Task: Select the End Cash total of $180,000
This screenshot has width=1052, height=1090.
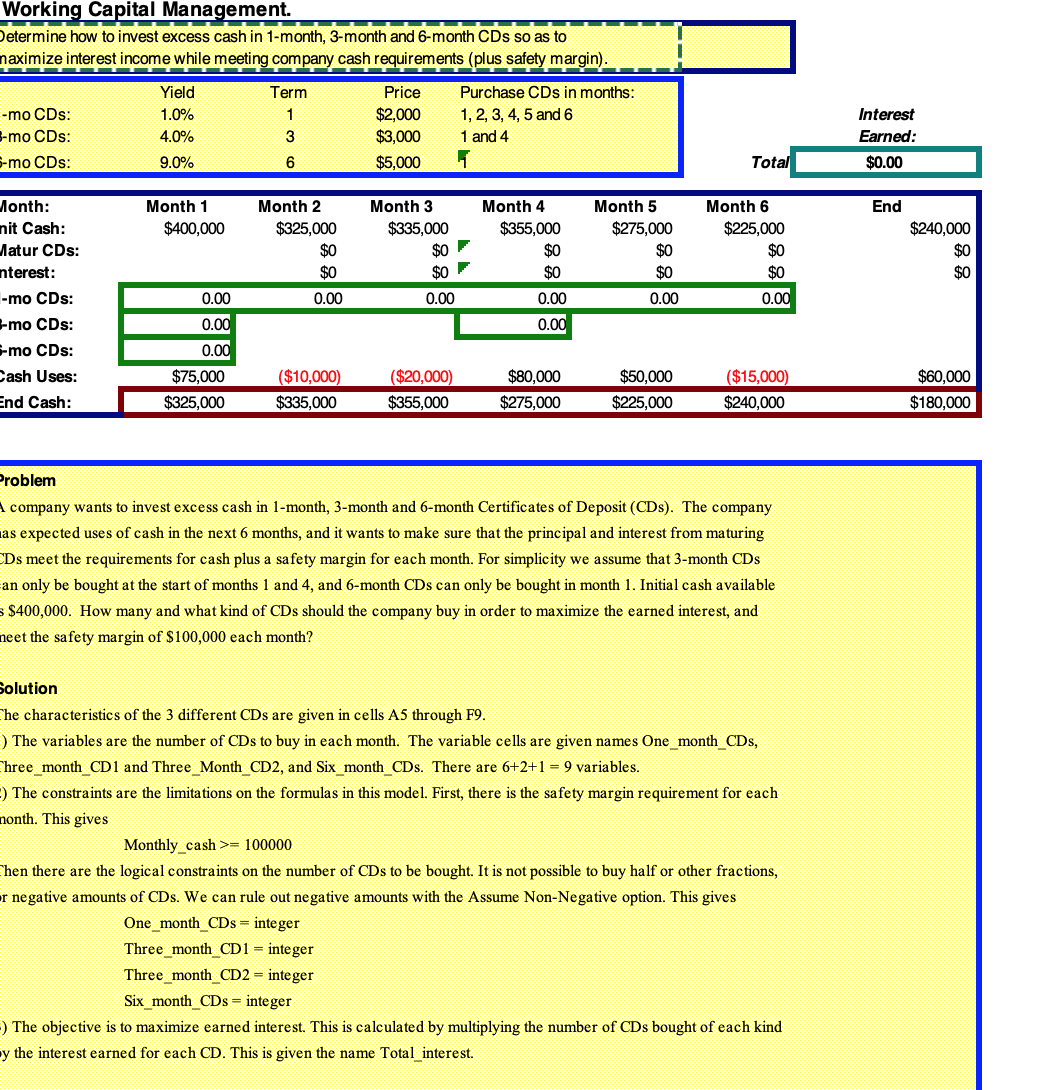Action: tap(941, 402)
